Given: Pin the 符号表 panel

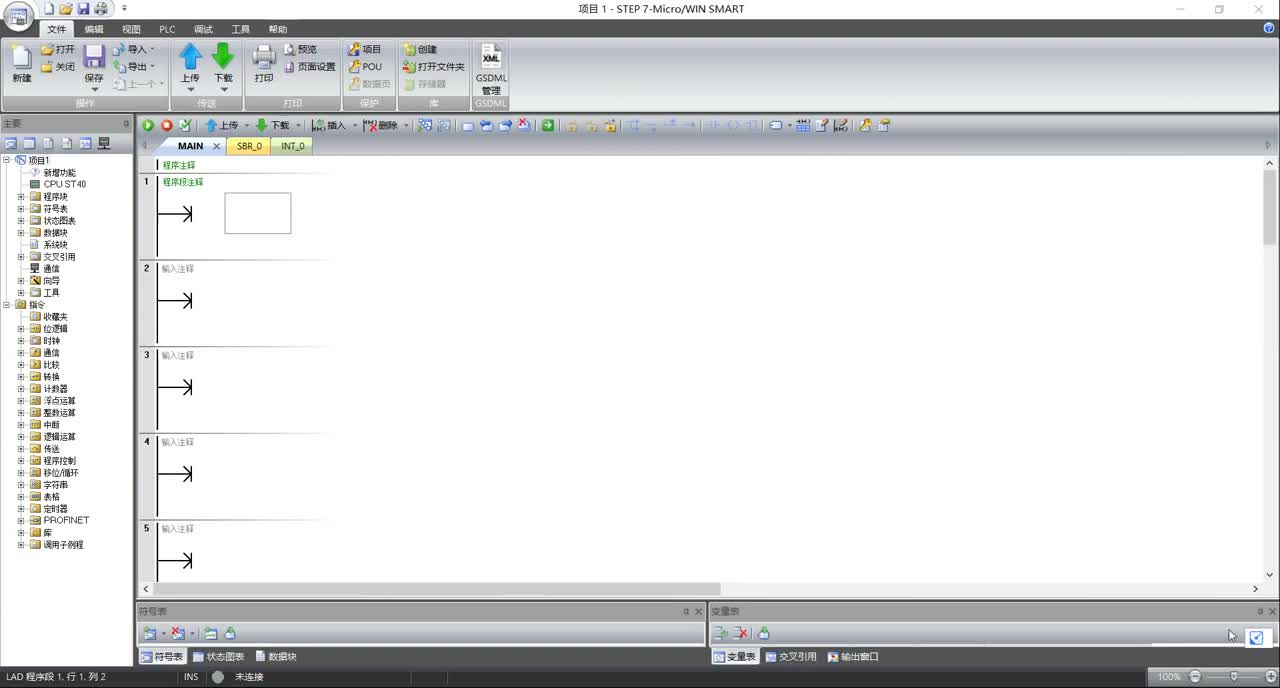Looking at the screenshot, I should click(x=686, y=611).
